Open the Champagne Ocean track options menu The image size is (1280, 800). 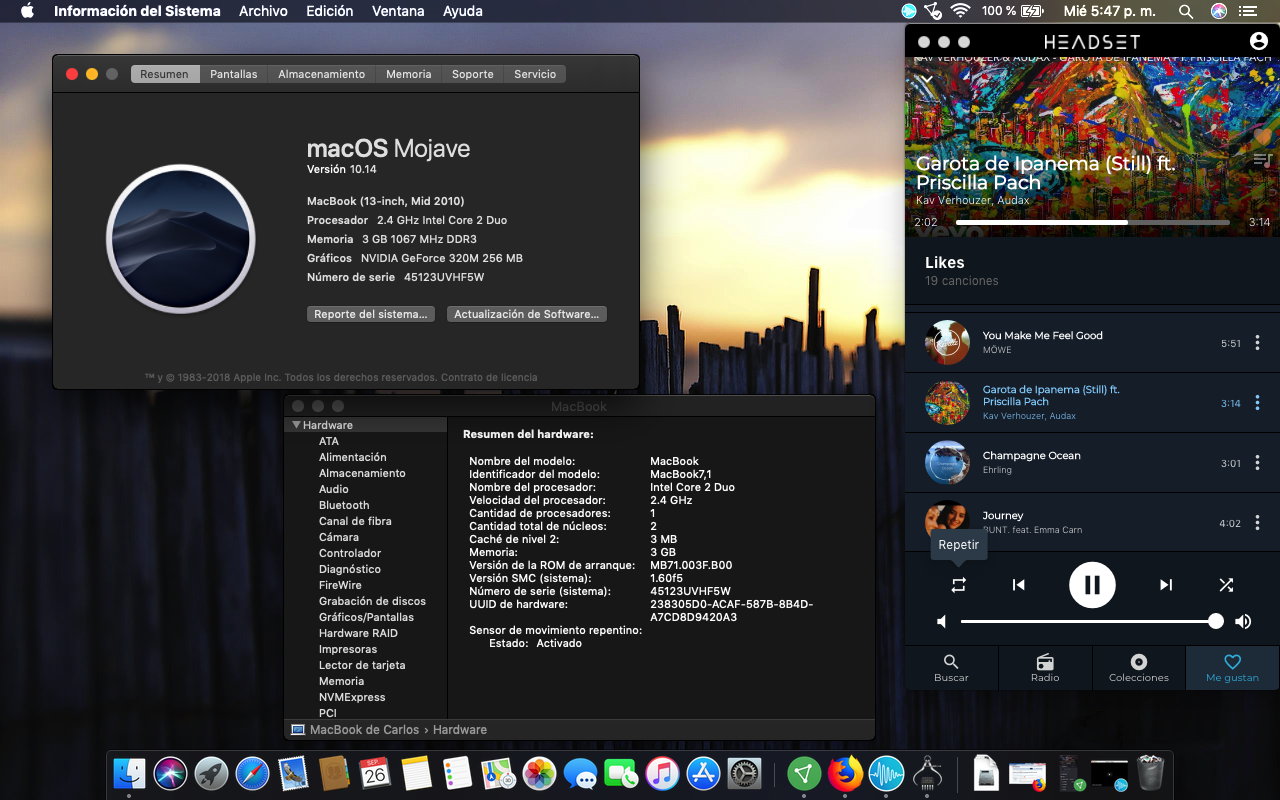click(x=1257, y=463)
